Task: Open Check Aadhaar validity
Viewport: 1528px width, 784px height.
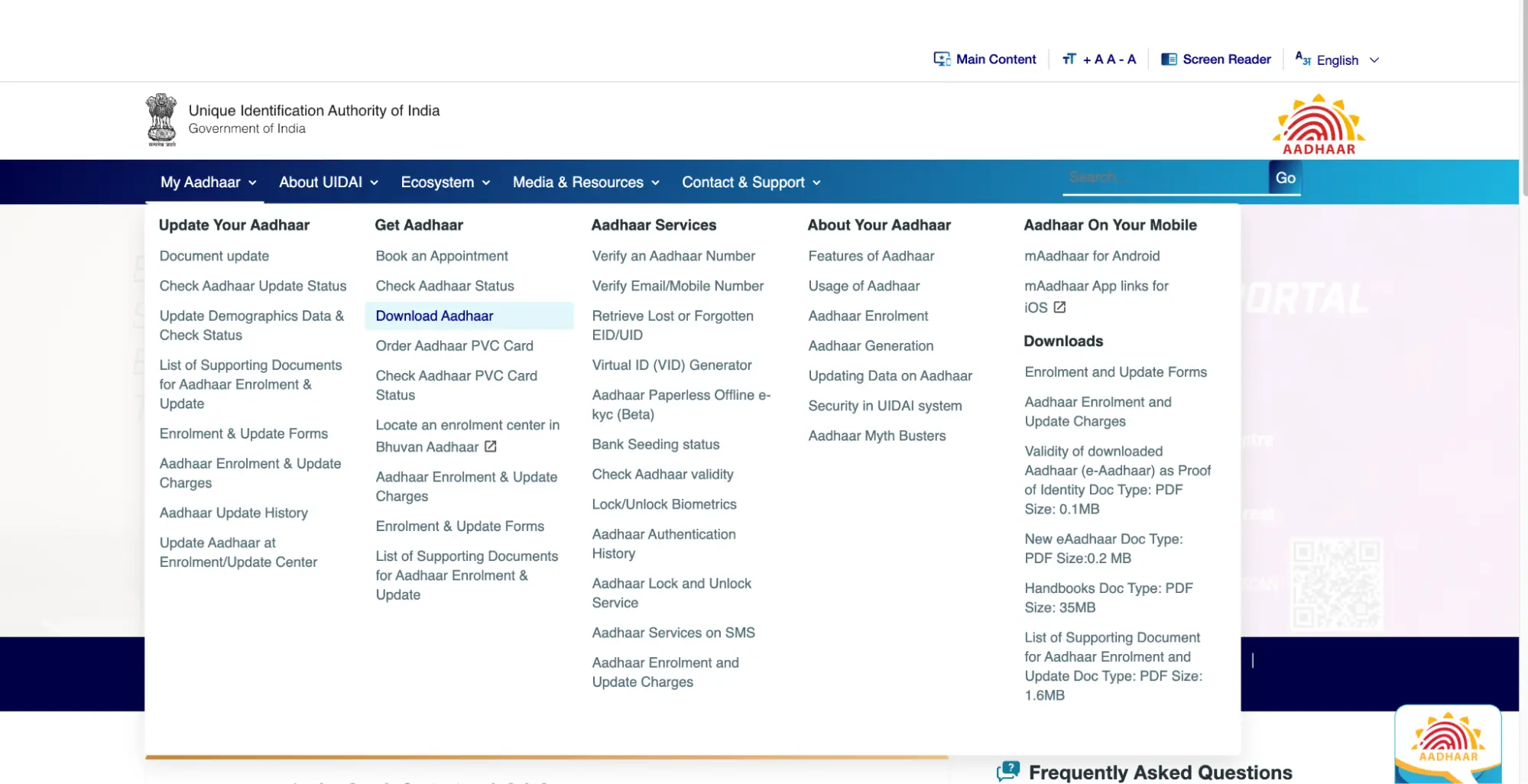Action: (663, 474)
